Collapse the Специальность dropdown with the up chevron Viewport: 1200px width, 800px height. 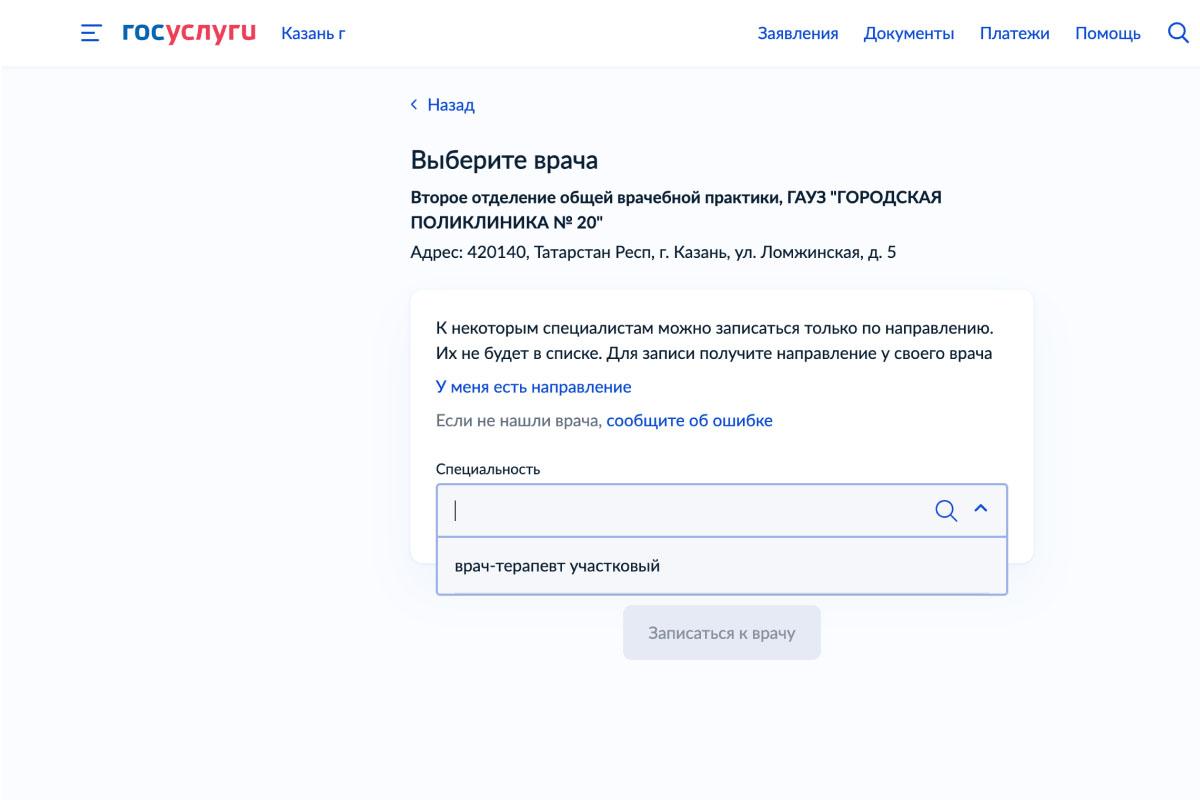(981, 510)
